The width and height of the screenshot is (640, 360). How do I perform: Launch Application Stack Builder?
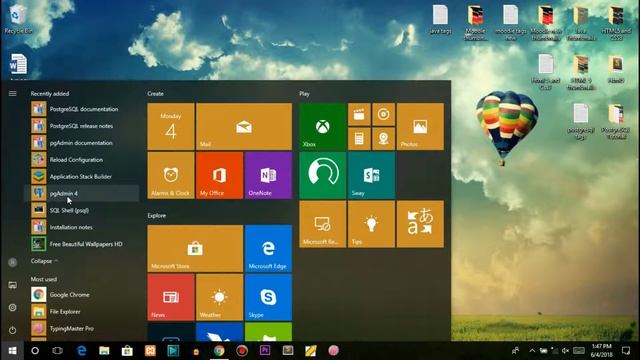(82, 176)
